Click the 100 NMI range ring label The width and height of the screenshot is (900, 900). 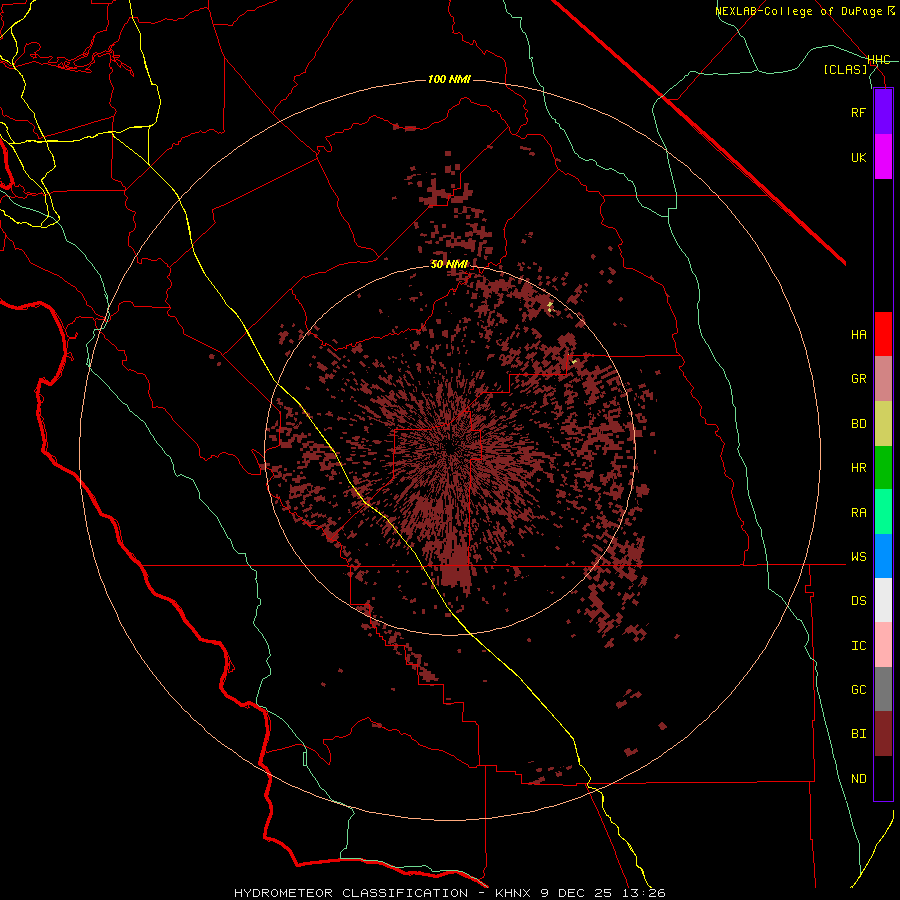[x=449, y=79]
